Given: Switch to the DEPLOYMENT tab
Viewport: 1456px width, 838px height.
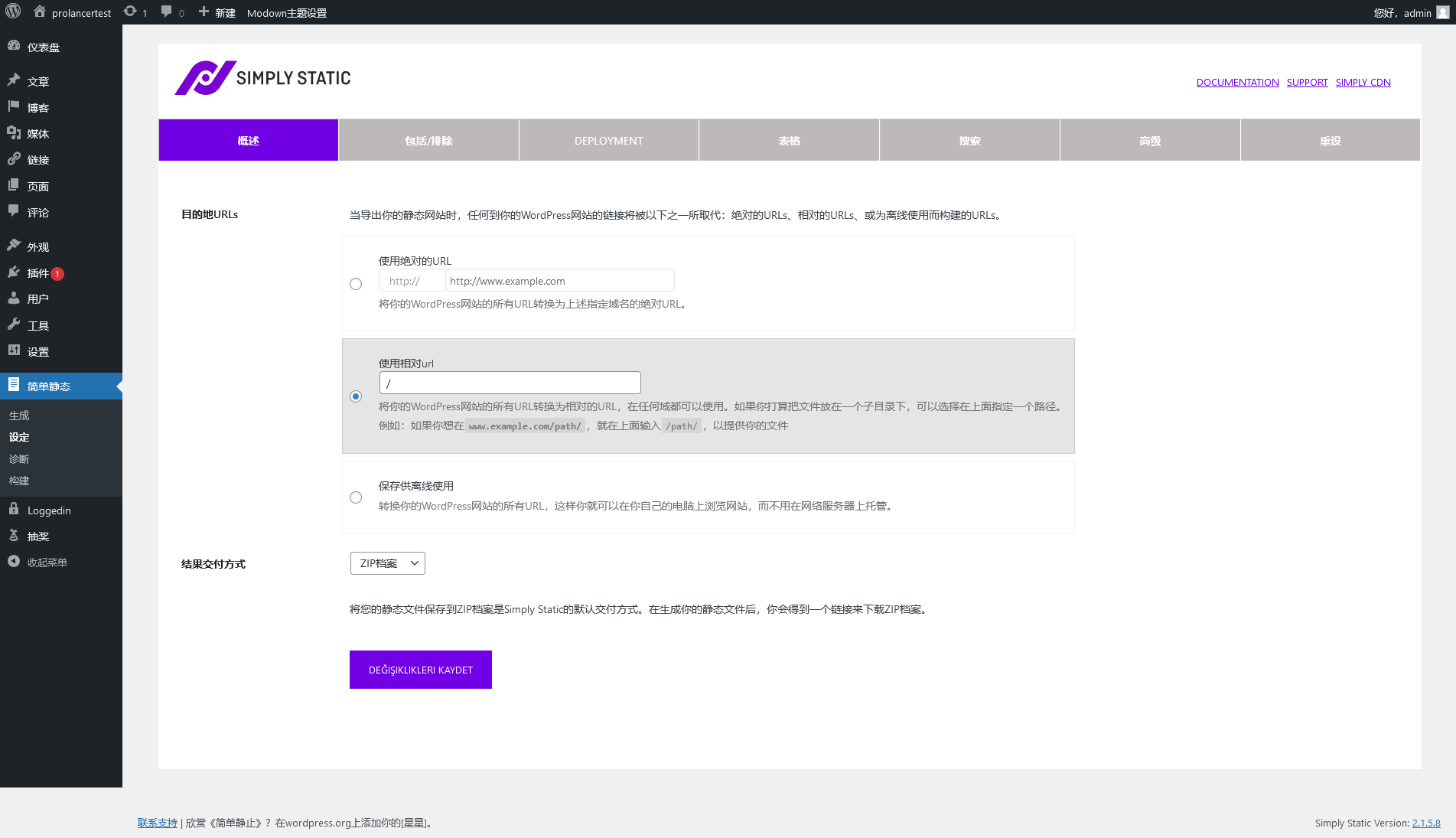Looking at the screenshot, I should (608, 140).
